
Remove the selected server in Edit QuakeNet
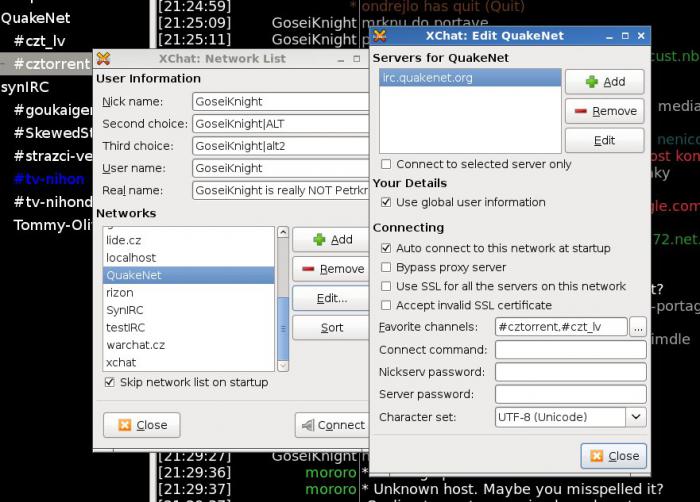[604, 111]
